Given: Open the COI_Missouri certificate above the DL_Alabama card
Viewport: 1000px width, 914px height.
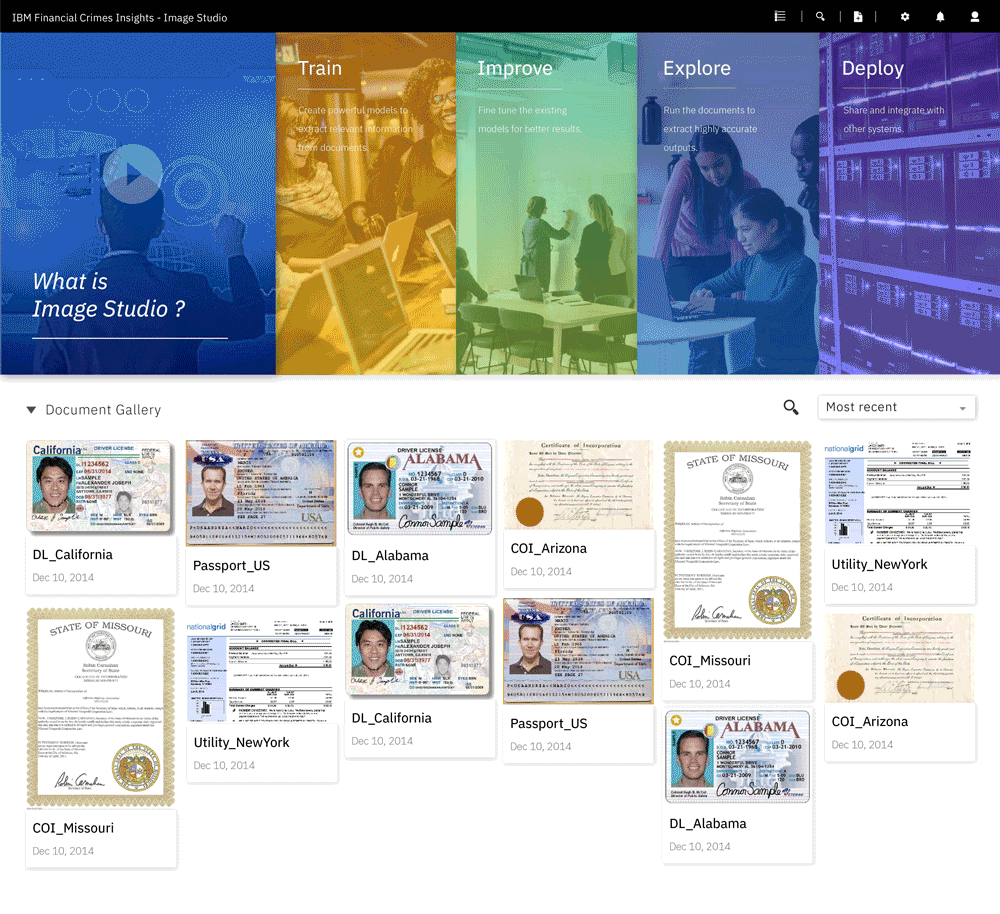Looking at the screenshot, I should coord(737,540).
